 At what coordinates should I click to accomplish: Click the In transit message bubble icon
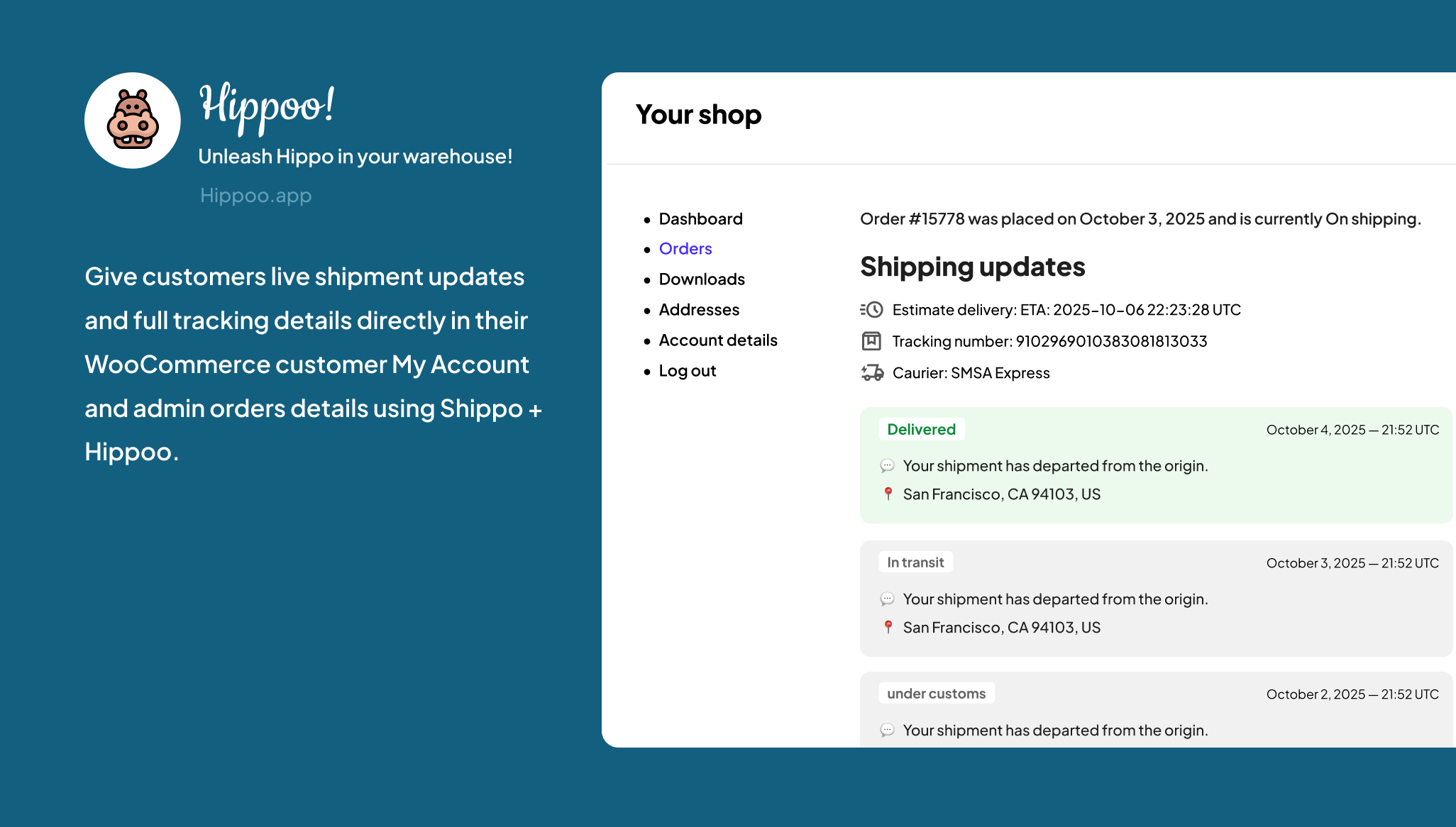(x=887, y=599)
